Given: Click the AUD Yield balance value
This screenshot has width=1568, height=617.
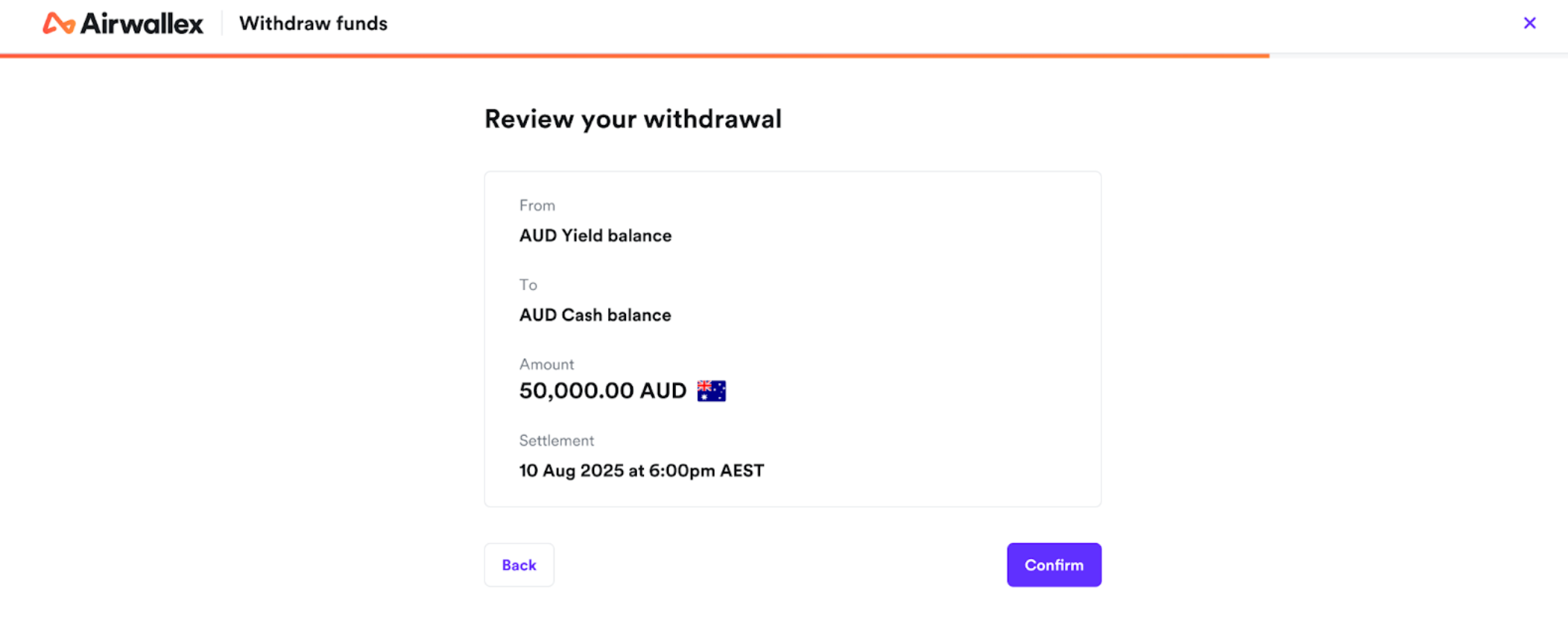Looking at the screenshot, I should click(595, 235).
